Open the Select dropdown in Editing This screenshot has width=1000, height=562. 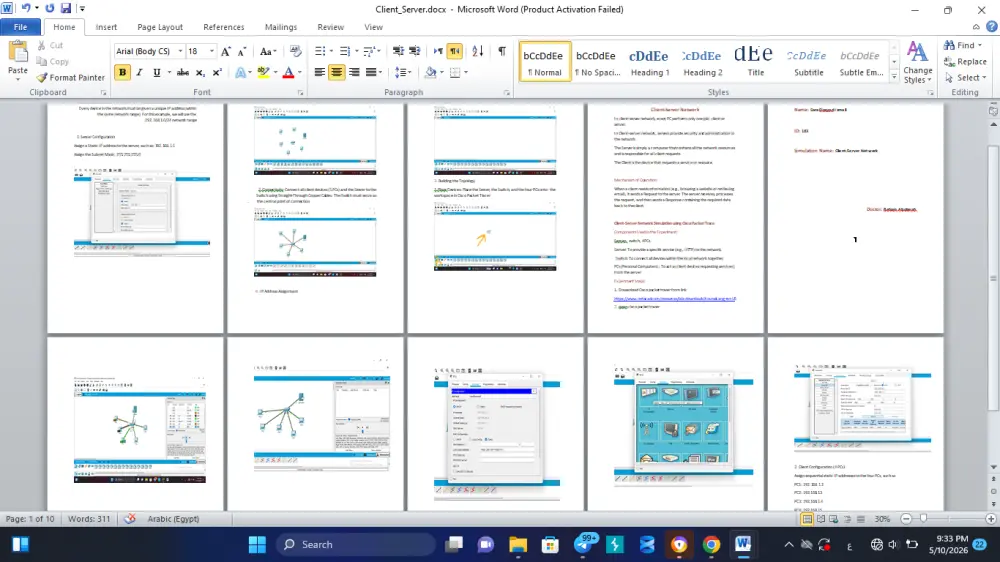pyautogui.click(x=965, y=77)
